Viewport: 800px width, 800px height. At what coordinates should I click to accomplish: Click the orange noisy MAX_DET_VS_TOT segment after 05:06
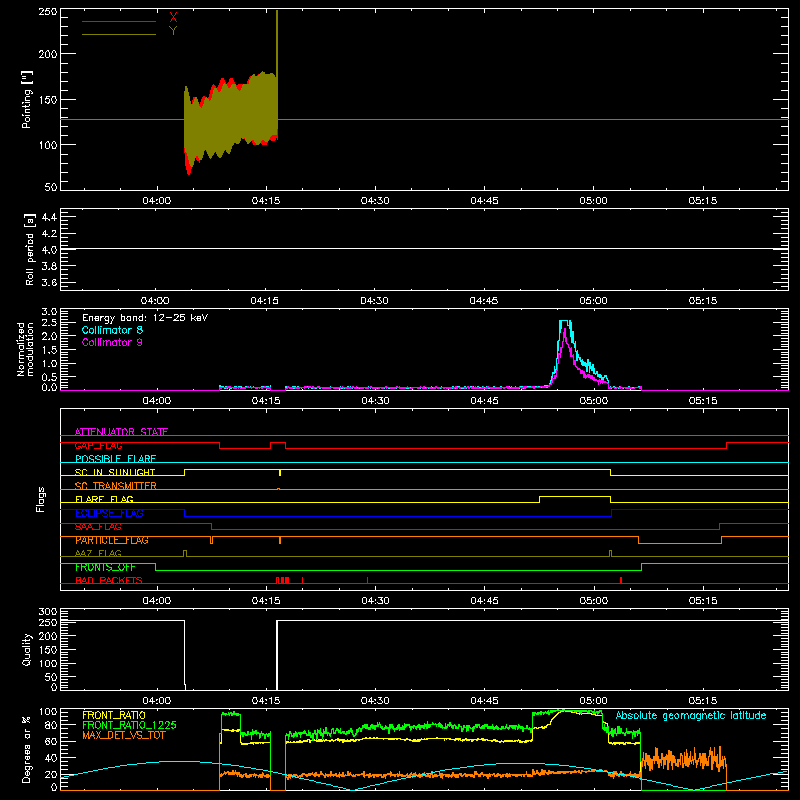point(683,760)
